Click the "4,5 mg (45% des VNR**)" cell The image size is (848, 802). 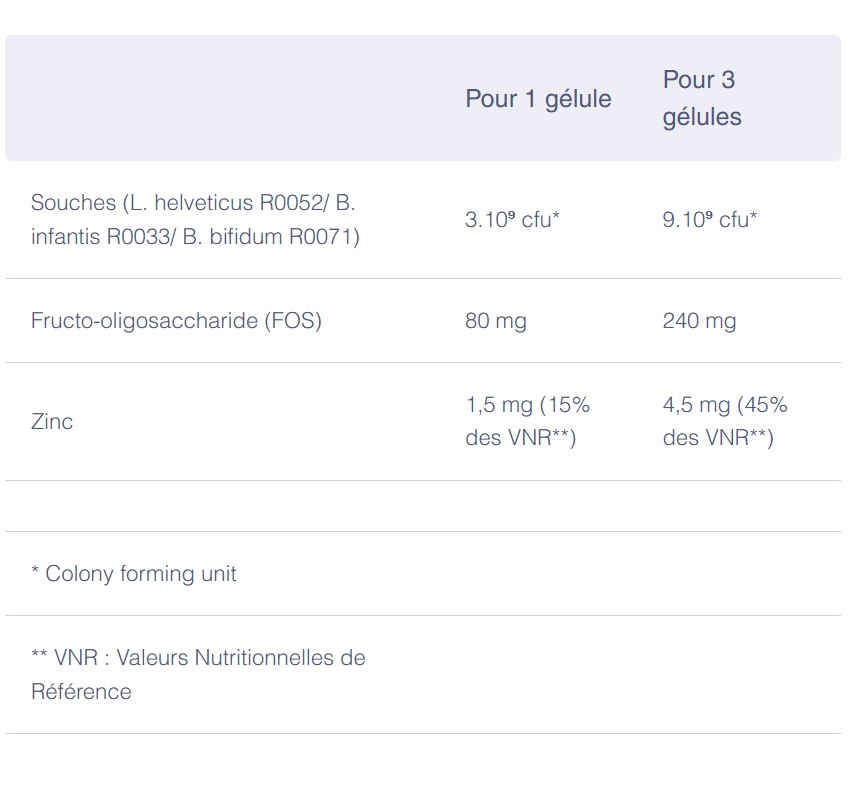tap(724, 421)
